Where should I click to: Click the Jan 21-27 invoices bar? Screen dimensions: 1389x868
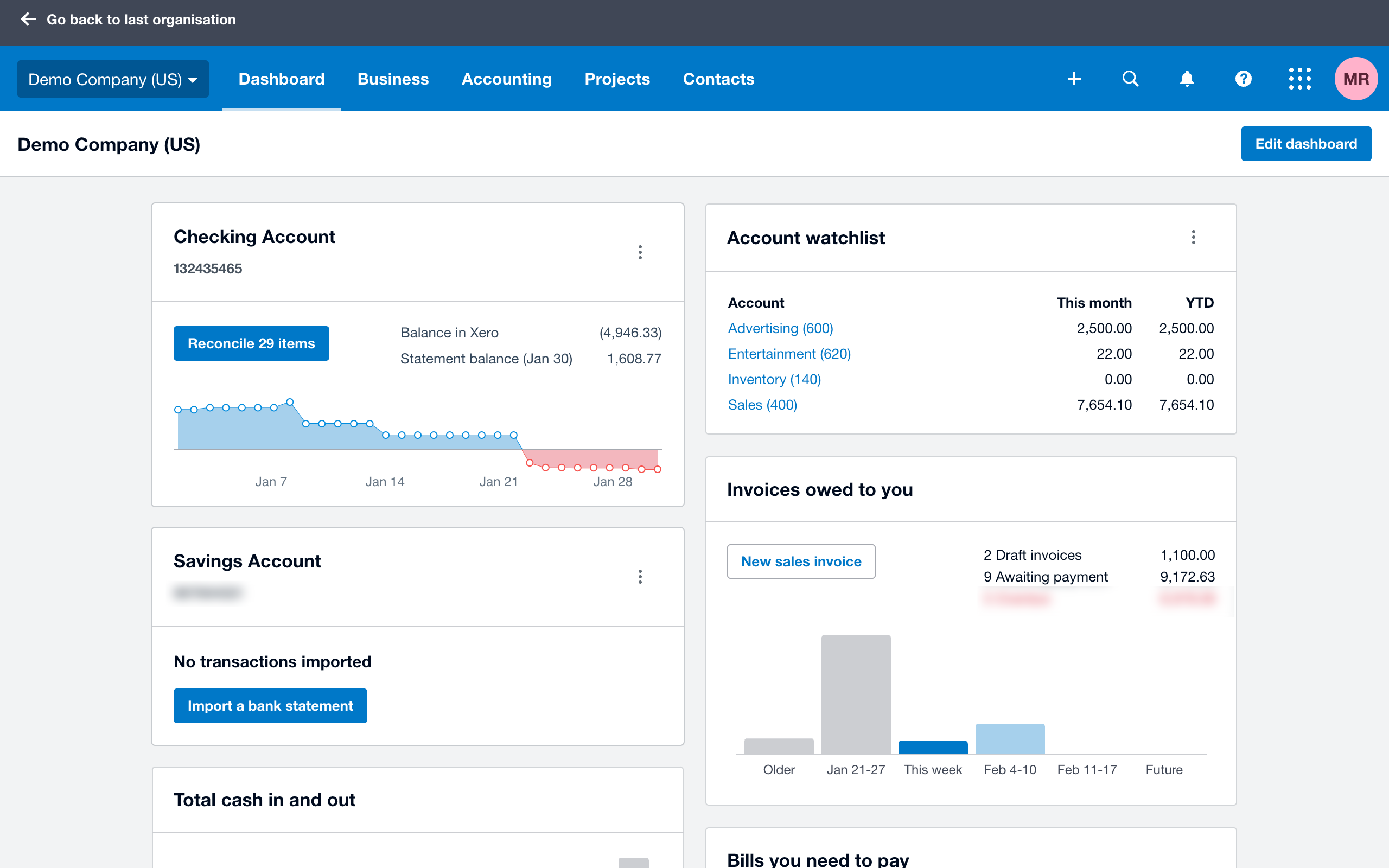[855, 694]
